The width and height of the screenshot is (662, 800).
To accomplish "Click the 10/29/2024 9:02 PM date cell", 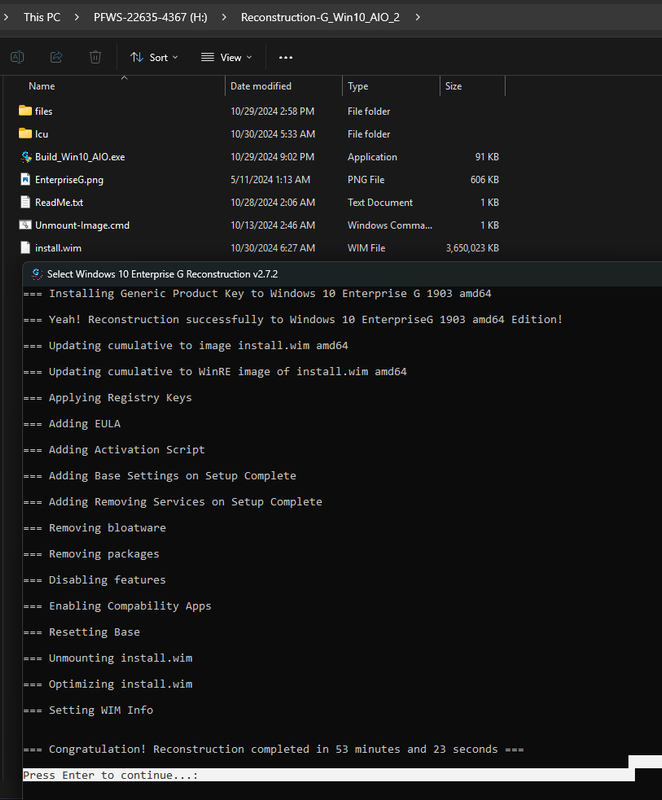I will (x=272, y=157).
